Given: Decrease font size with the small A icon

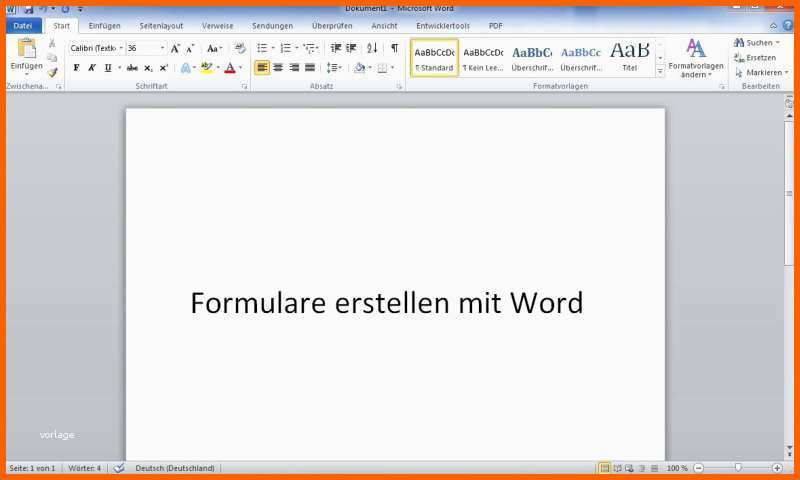Looking at the screenshot, I should [190, 48].
